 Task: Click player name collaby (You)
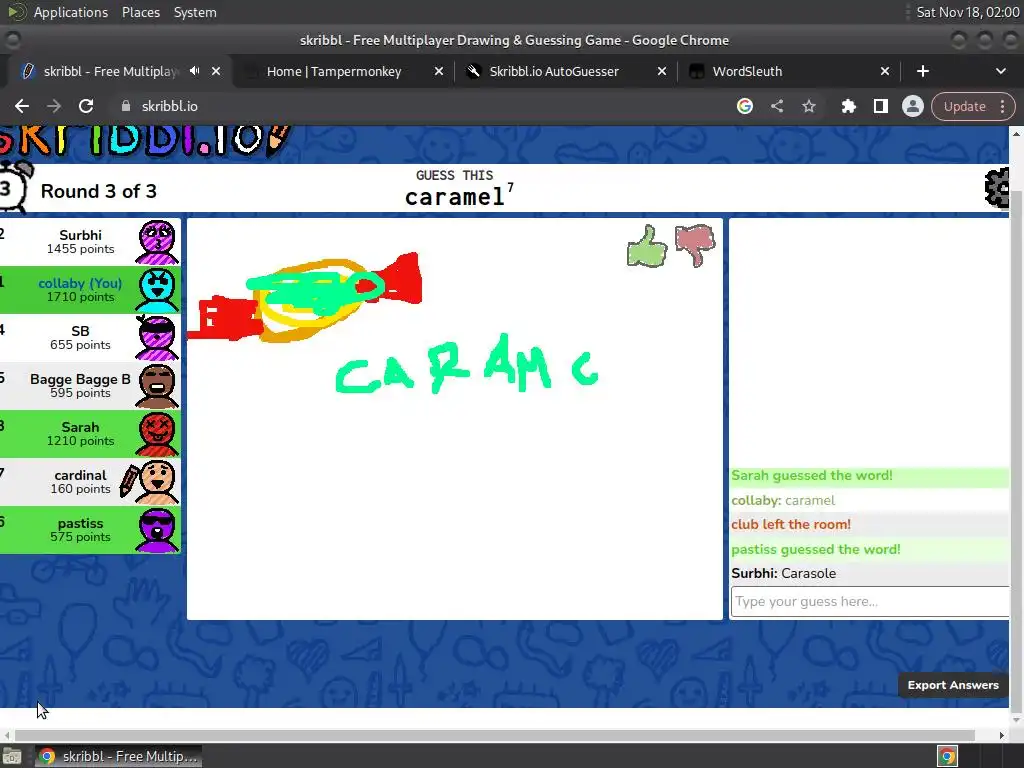[x=80, y=283]
